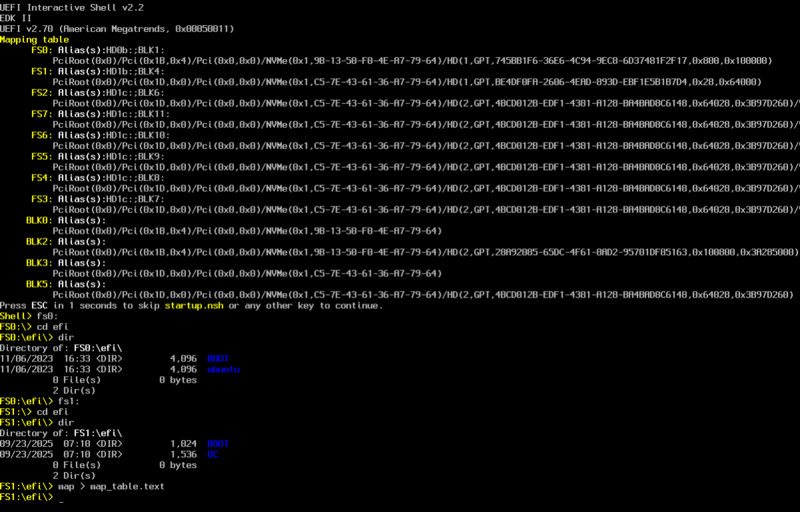
Task: Click 'Directory of: FS0:\efi\' line
Action: click(x=61, y=348)
